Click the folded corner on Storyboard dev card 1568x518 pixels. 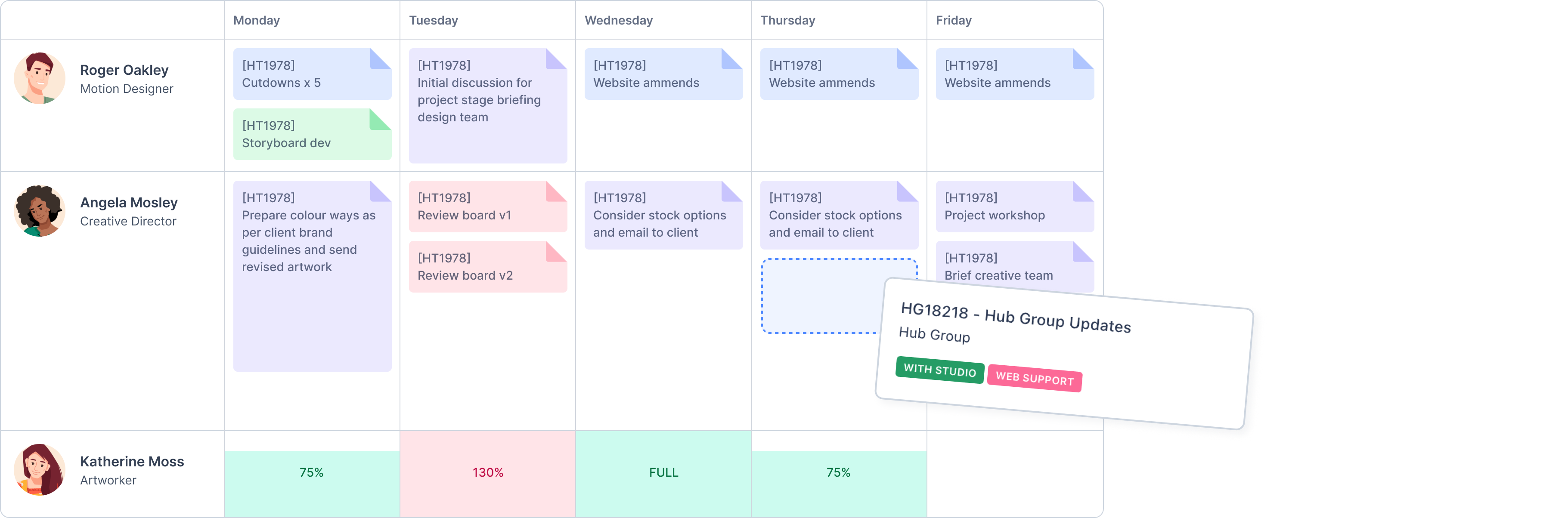point(381,120)
